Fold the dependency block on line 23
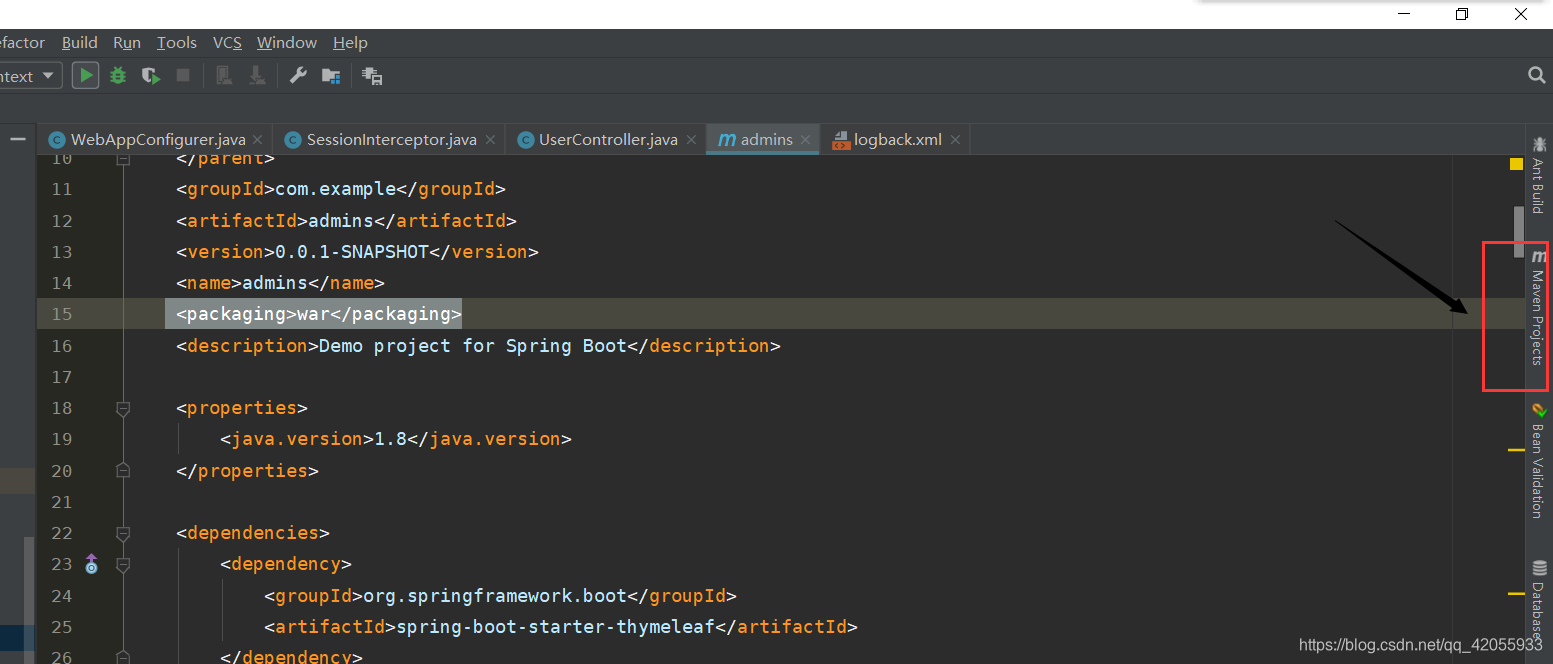 [x=123, y=565]
